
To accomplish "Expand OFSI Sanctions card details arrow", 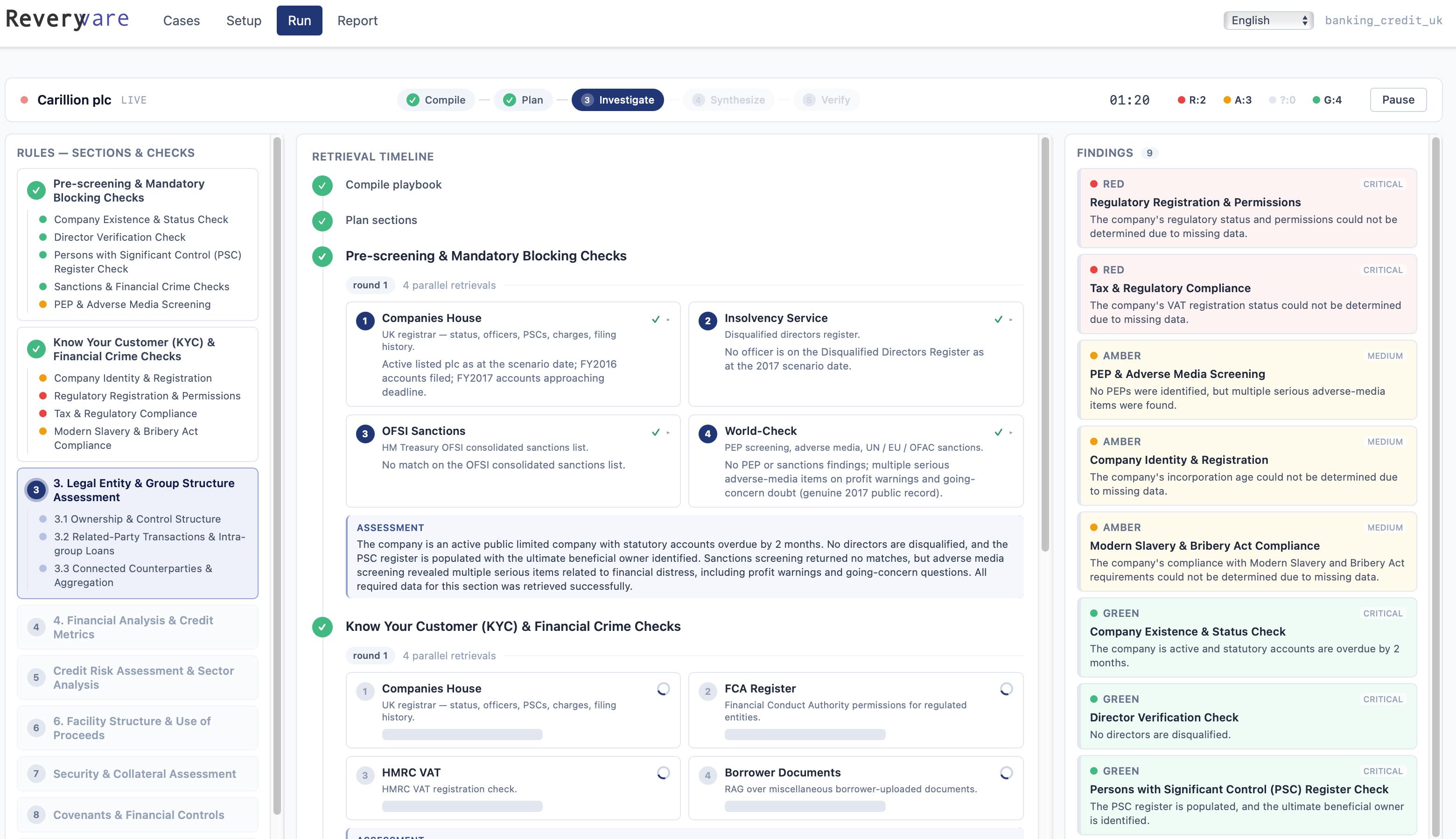I will point(668,432).
